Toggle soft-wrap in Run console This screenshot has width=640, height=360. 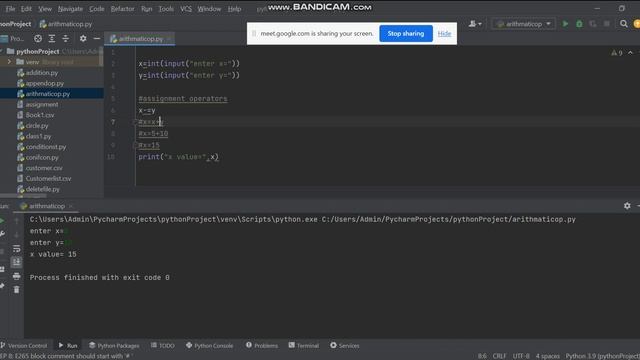click(16, 249)
